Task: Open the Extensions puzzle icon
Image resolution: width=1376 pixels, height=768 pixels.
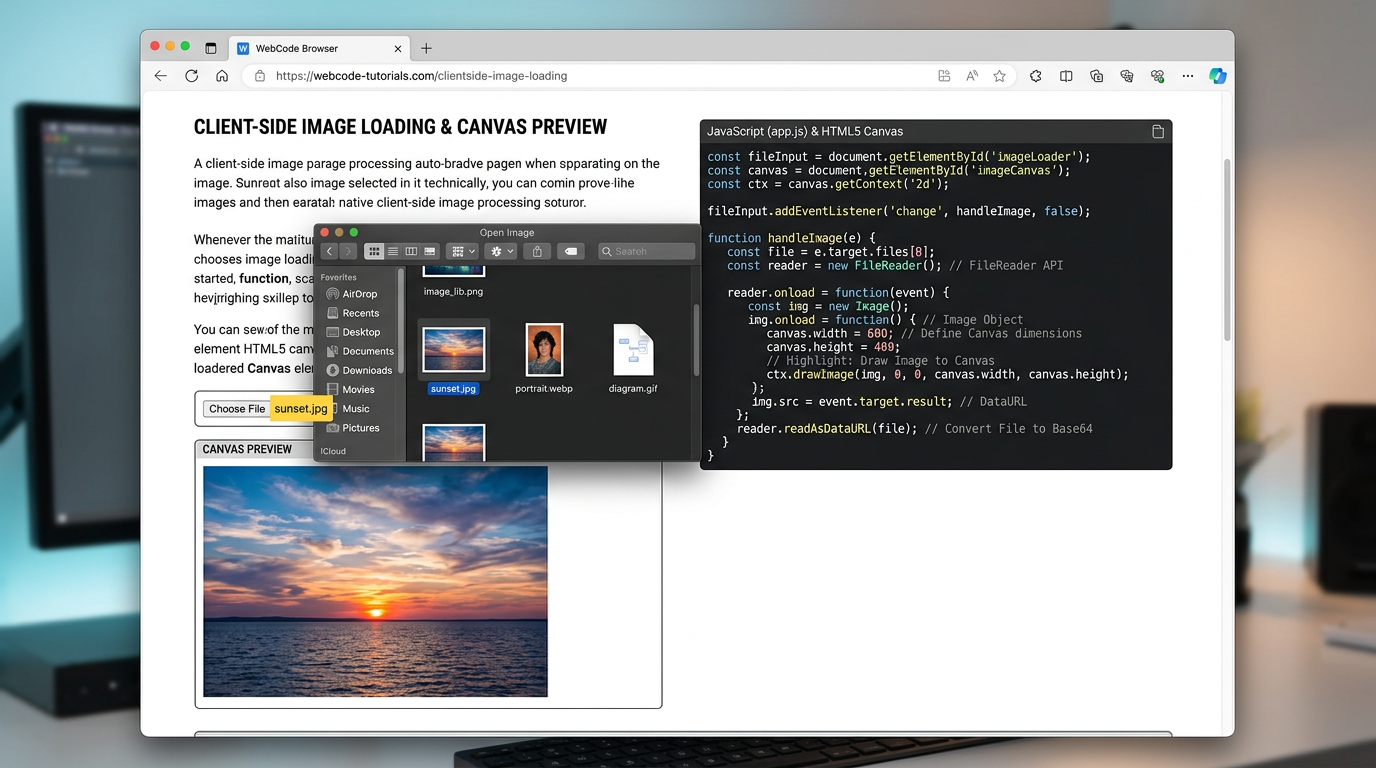Action: click(x=1036, y=76)
